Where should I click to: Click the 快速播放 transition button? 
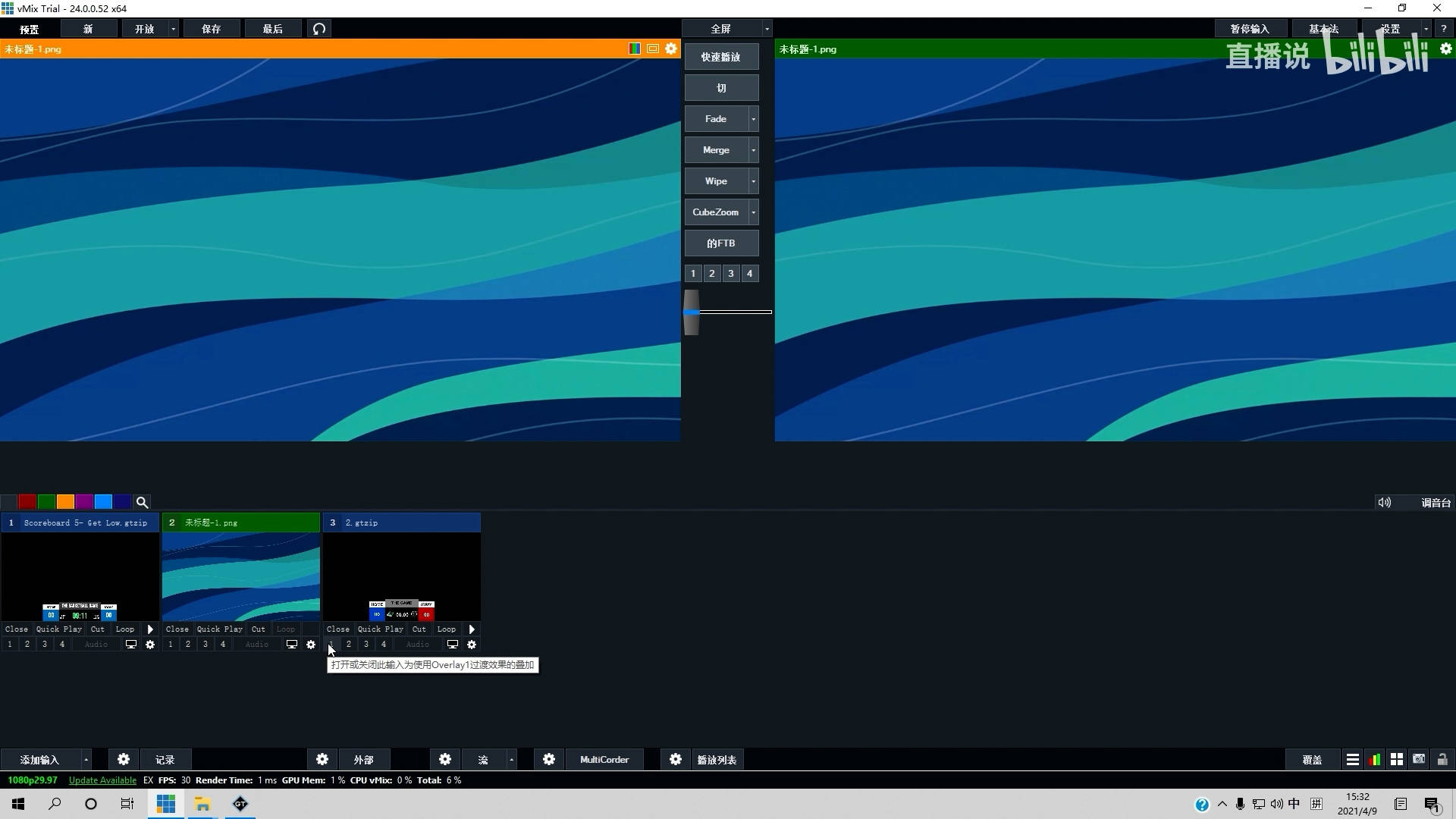720,57
